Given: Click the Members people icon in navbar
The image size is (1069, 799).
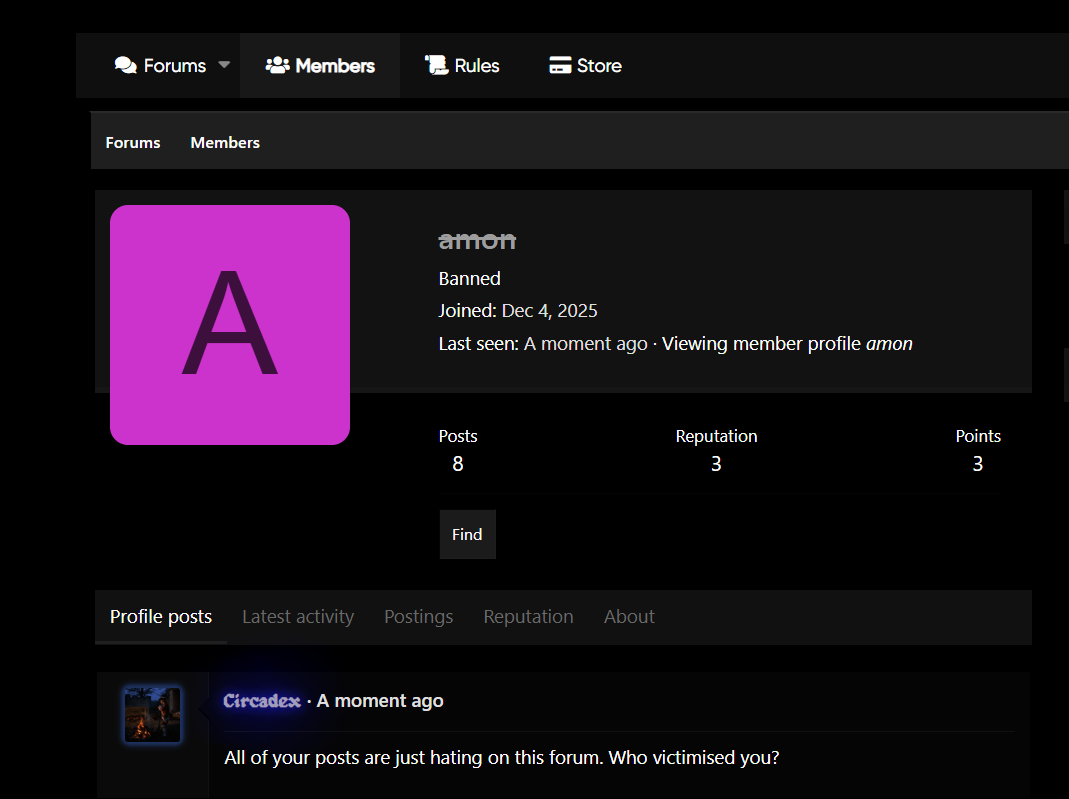Looking at the screenshot, I should 277,66.
